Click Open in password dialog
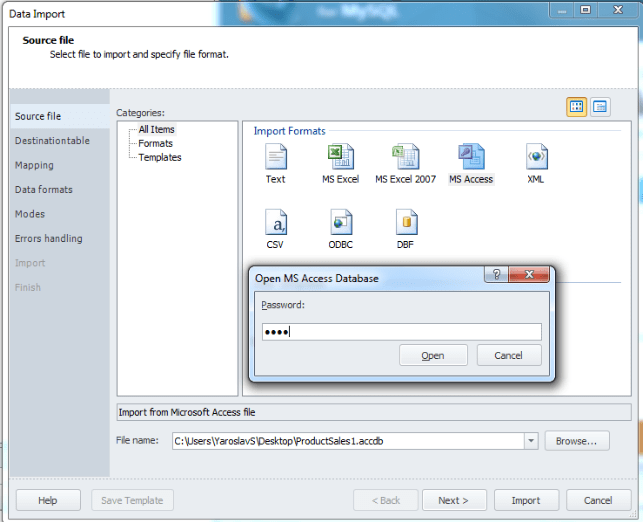This screenshot has height=522, width=643. 433,355
